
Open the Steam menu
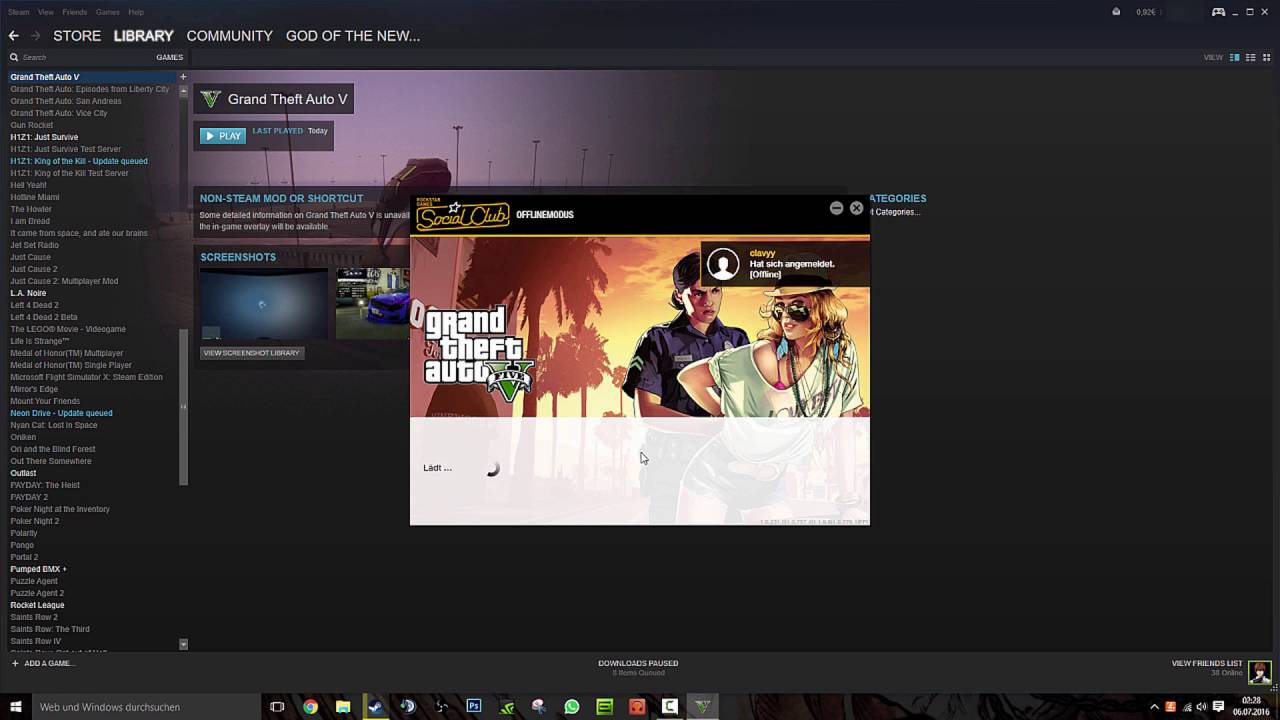(x=18, y=12)
